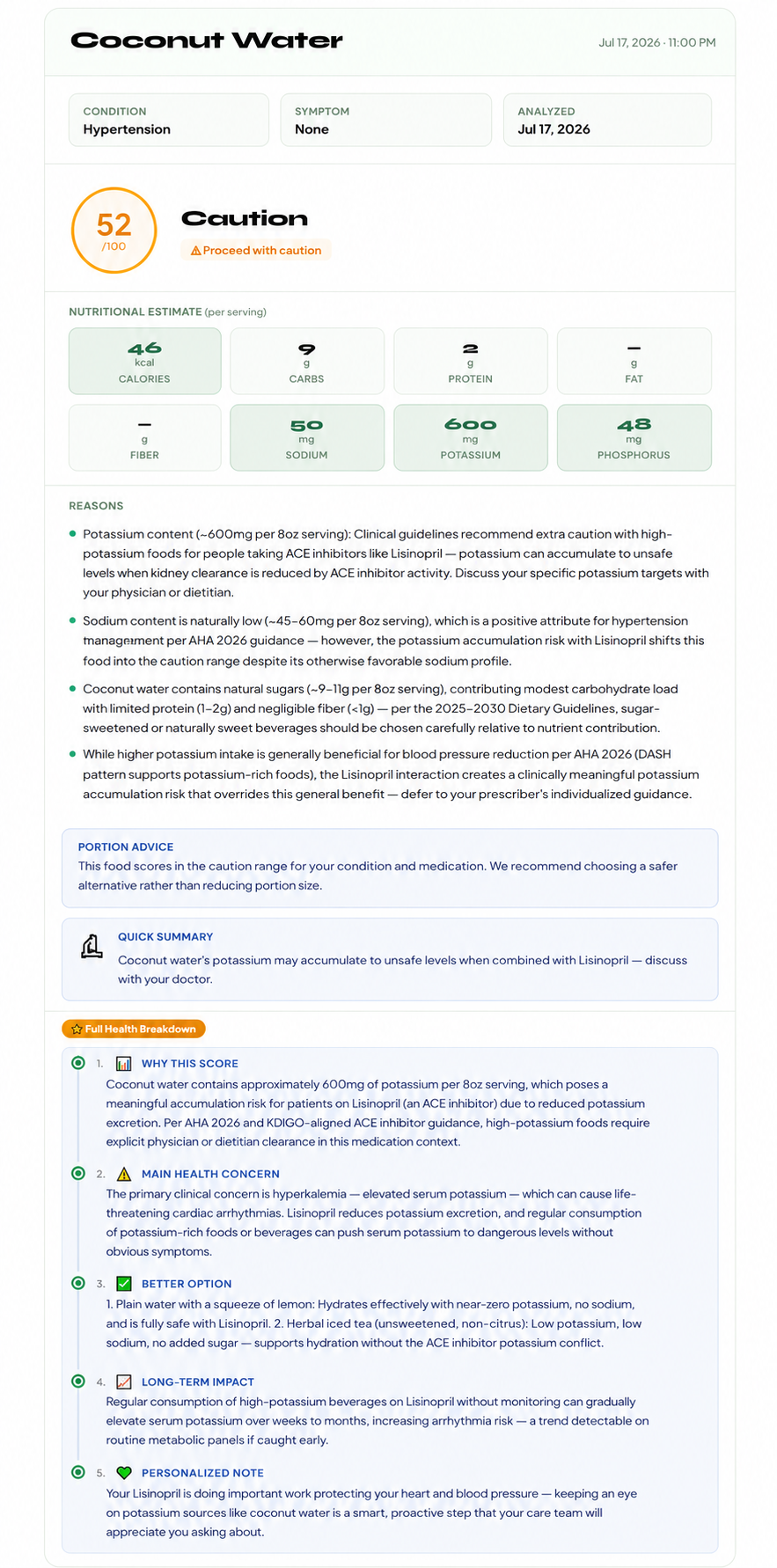
Task: Click the trend chart icon beside Long-Term Impact
Action: click(x=124, y=1381)
